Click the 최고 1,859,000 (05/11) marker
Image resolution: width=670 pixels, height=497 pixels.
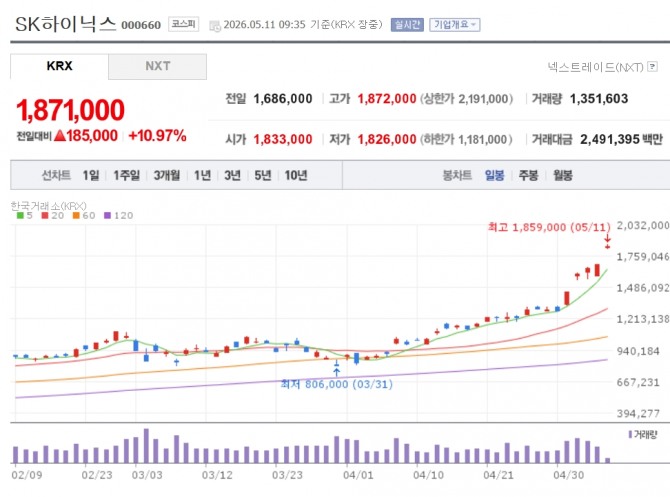pos(549,227)
